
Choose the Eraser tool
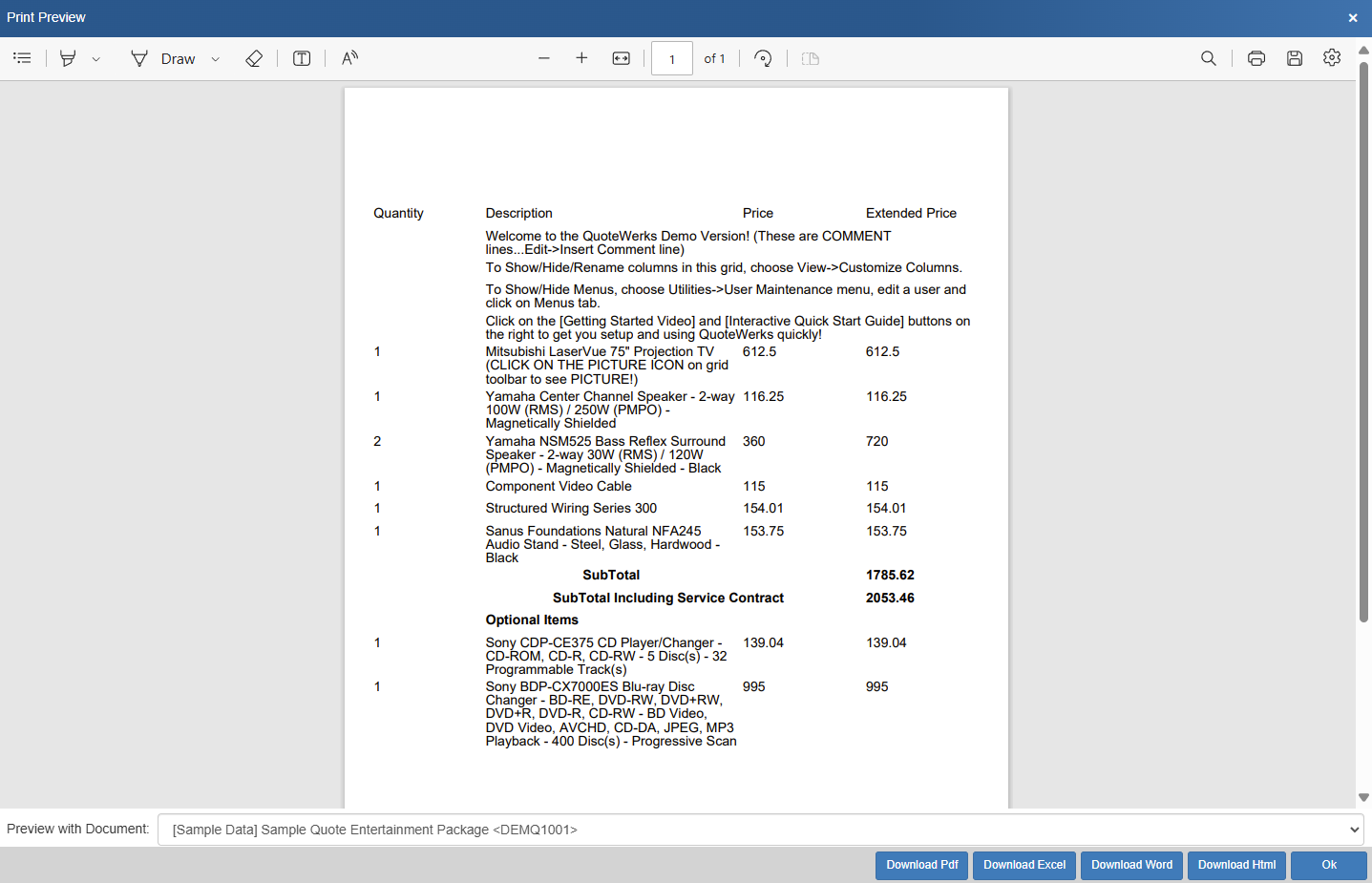click(x=254, y=58)
